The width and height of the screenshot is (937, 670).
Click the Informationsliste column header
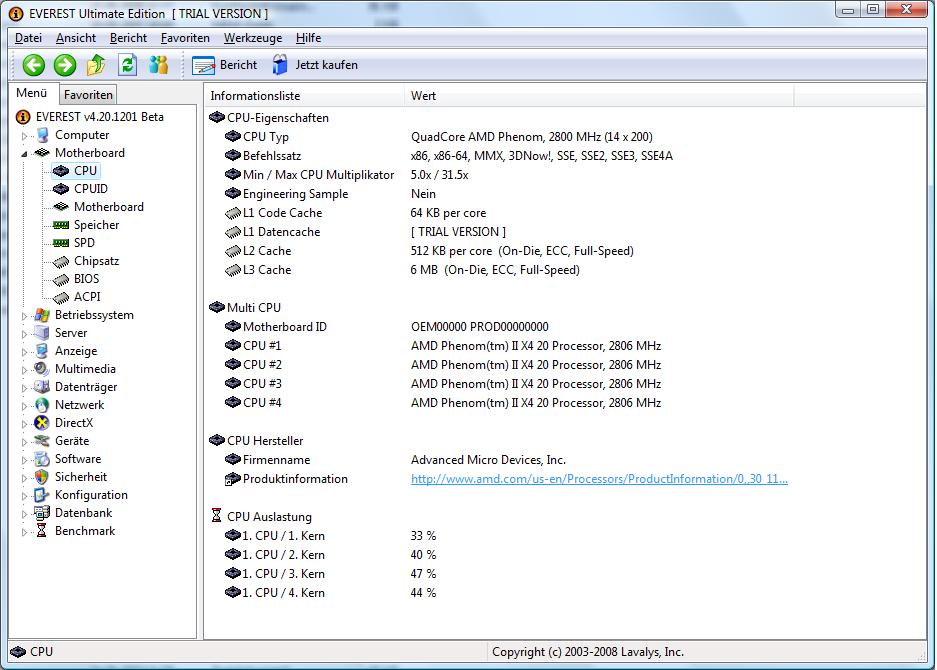305,96
